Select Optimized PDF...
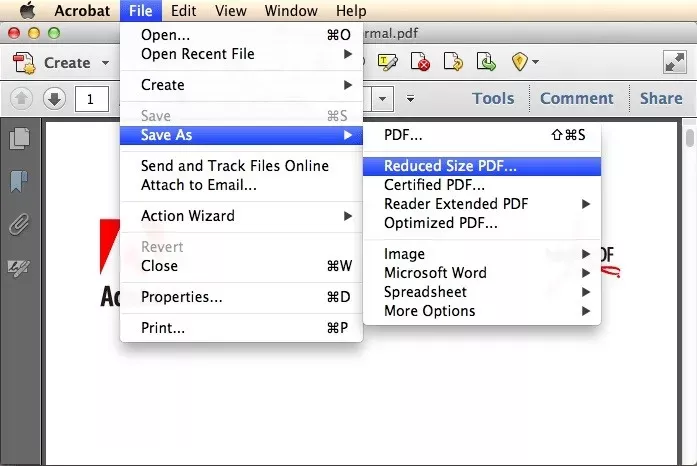The height and width of the screenshot is (466, 697). pyautogui.click(x=482, y=223)
